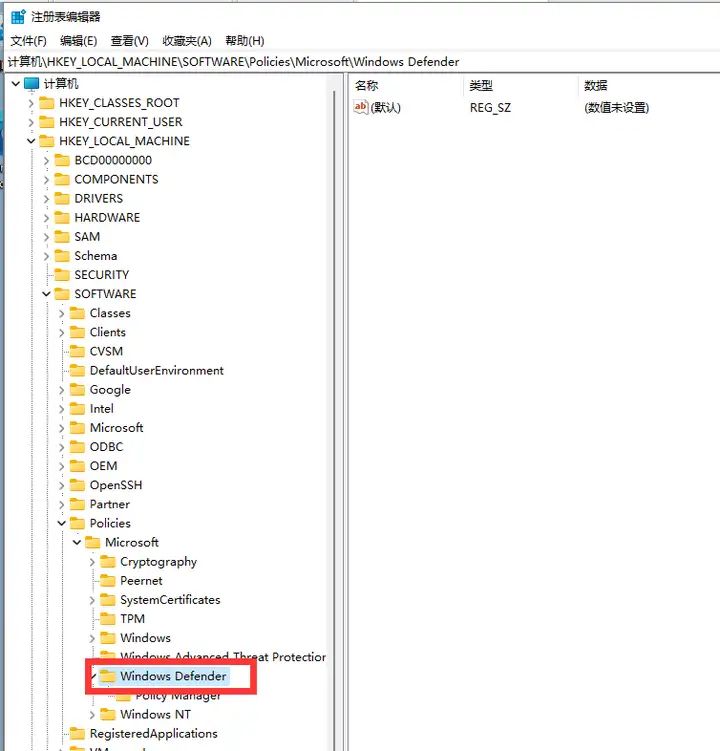Click the Schema folder icon
Image resolution: width=720 pixels, height=751 pixels.
tap(62, 256)
